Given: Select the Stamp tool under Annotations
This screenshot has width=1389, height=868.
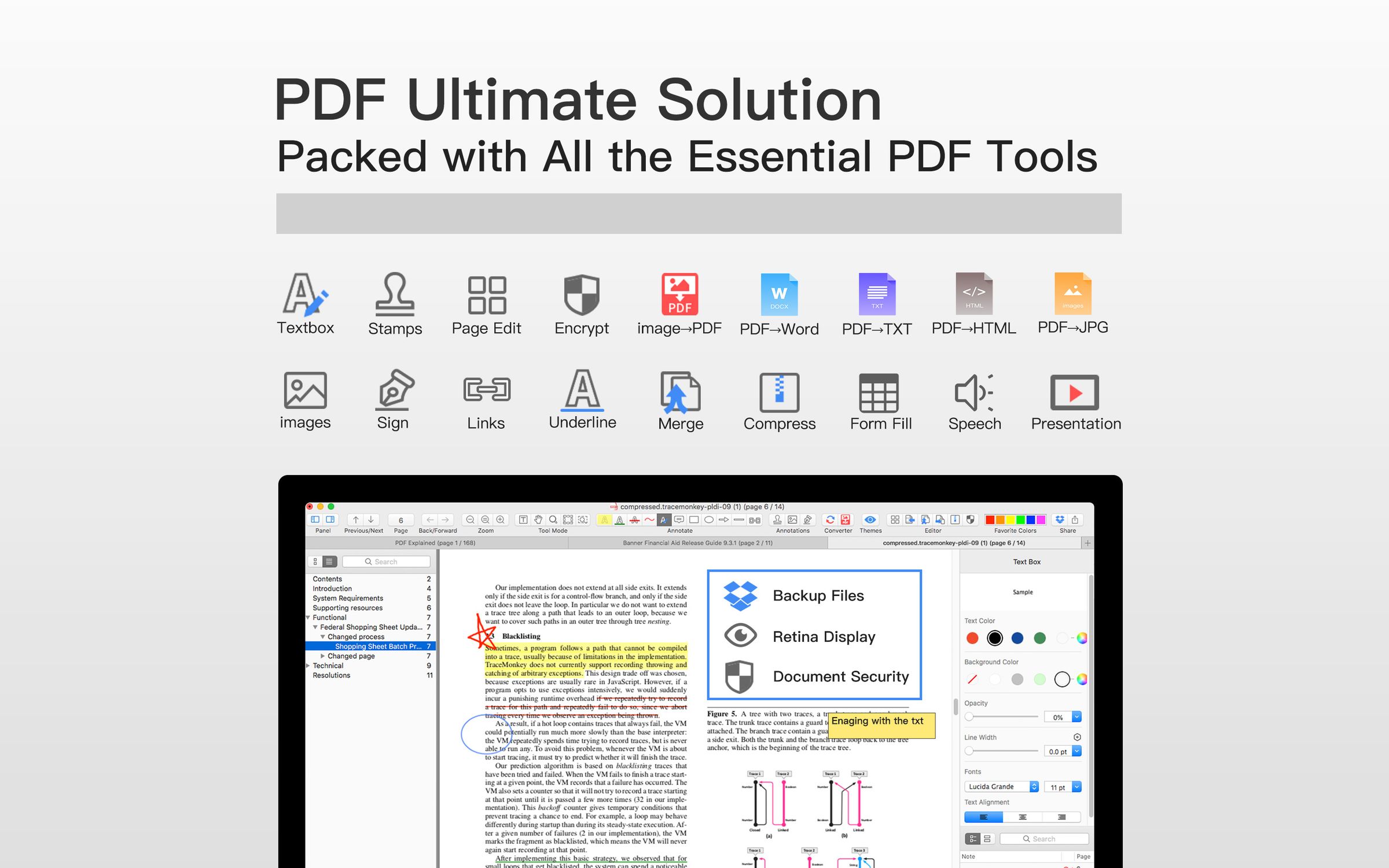Looking at the screenshot, I should [777, 520].
